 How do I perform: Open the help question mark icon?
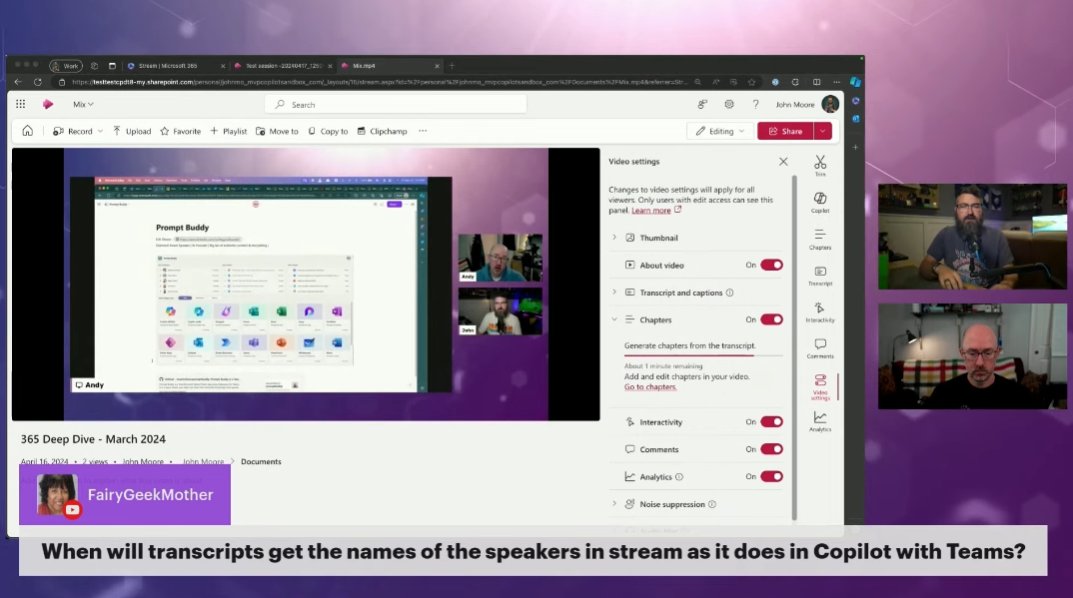coord(755,104)
